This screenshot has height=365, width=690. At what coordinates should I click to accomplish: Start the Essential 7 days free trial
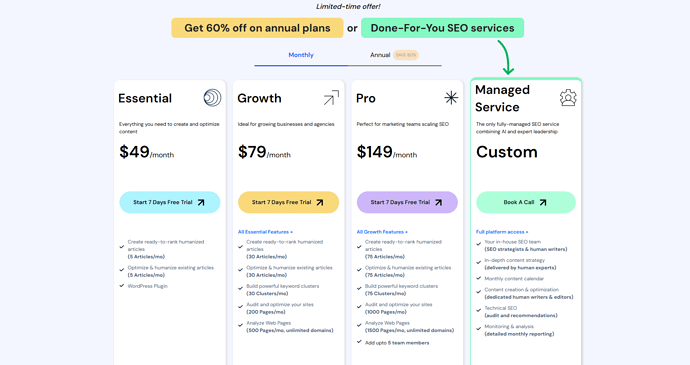tap(170, 203)
